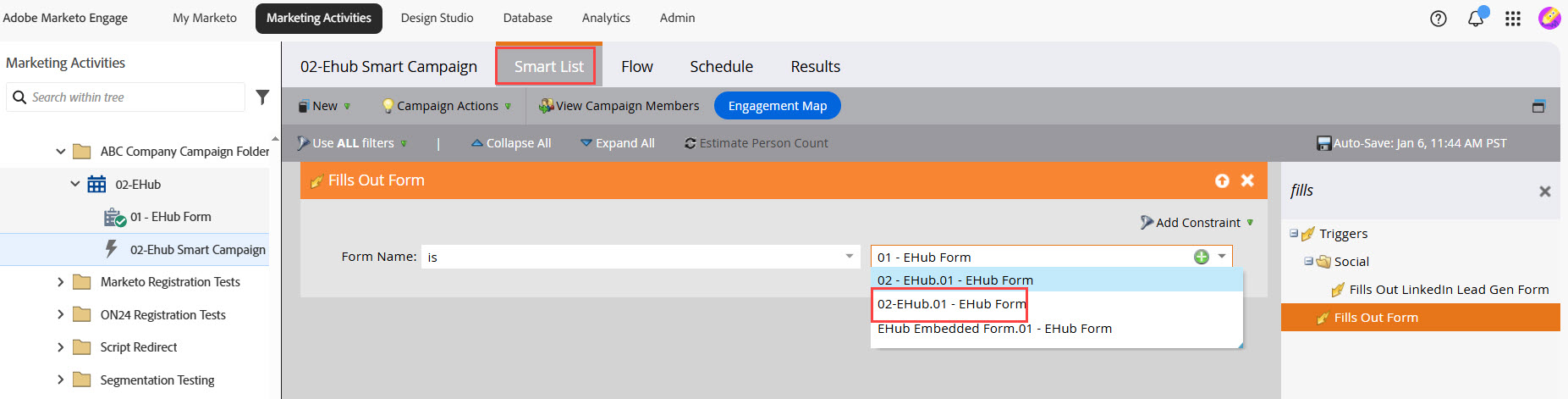The image size is (1568, 399).
Task: Click the lightning bolt smart campaign icon
Action: [111, 249]
